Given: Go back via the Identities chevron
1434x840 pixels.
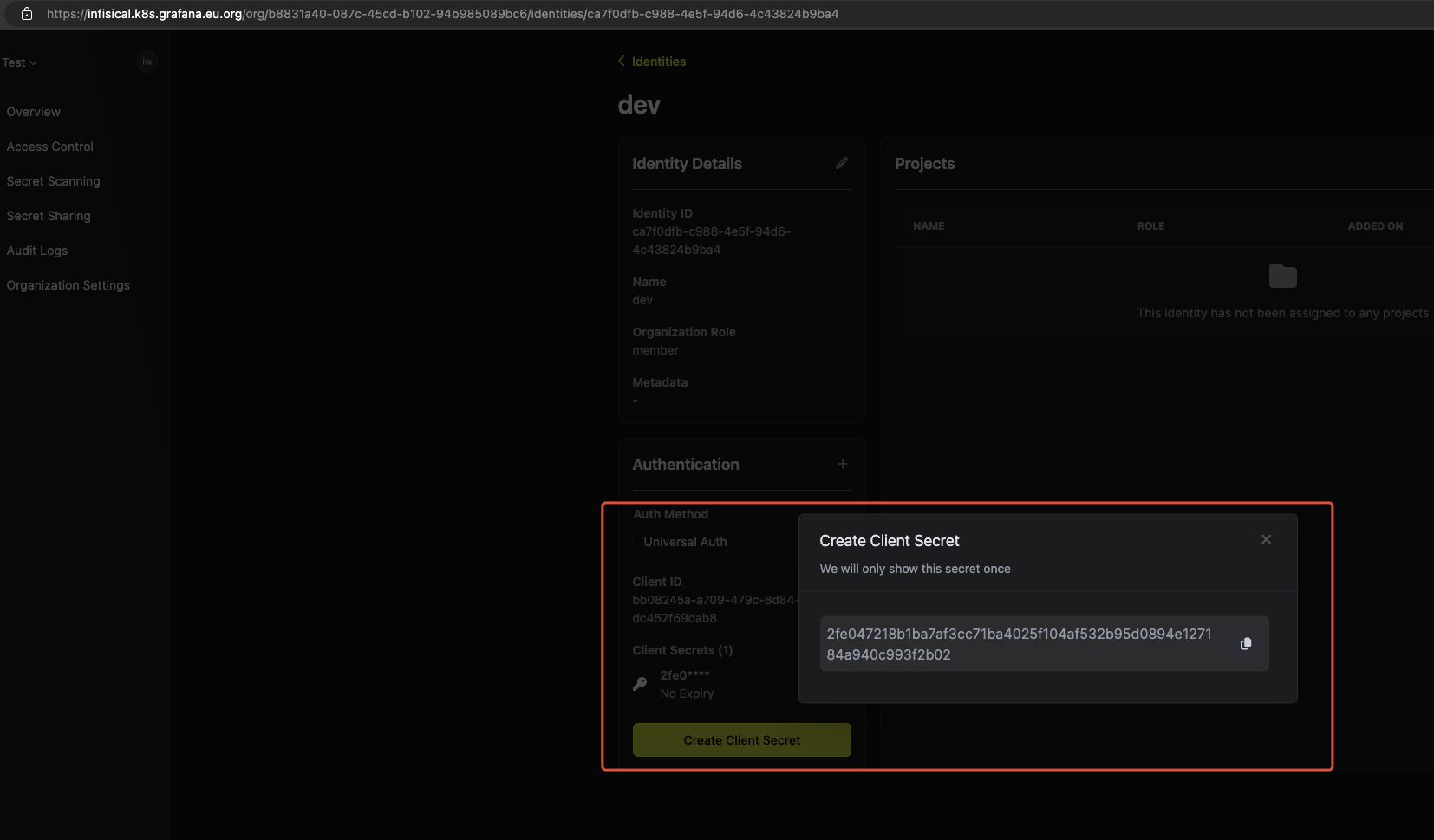Looking at the screenshot, I should pyautogui.click(x=621, y=61).
